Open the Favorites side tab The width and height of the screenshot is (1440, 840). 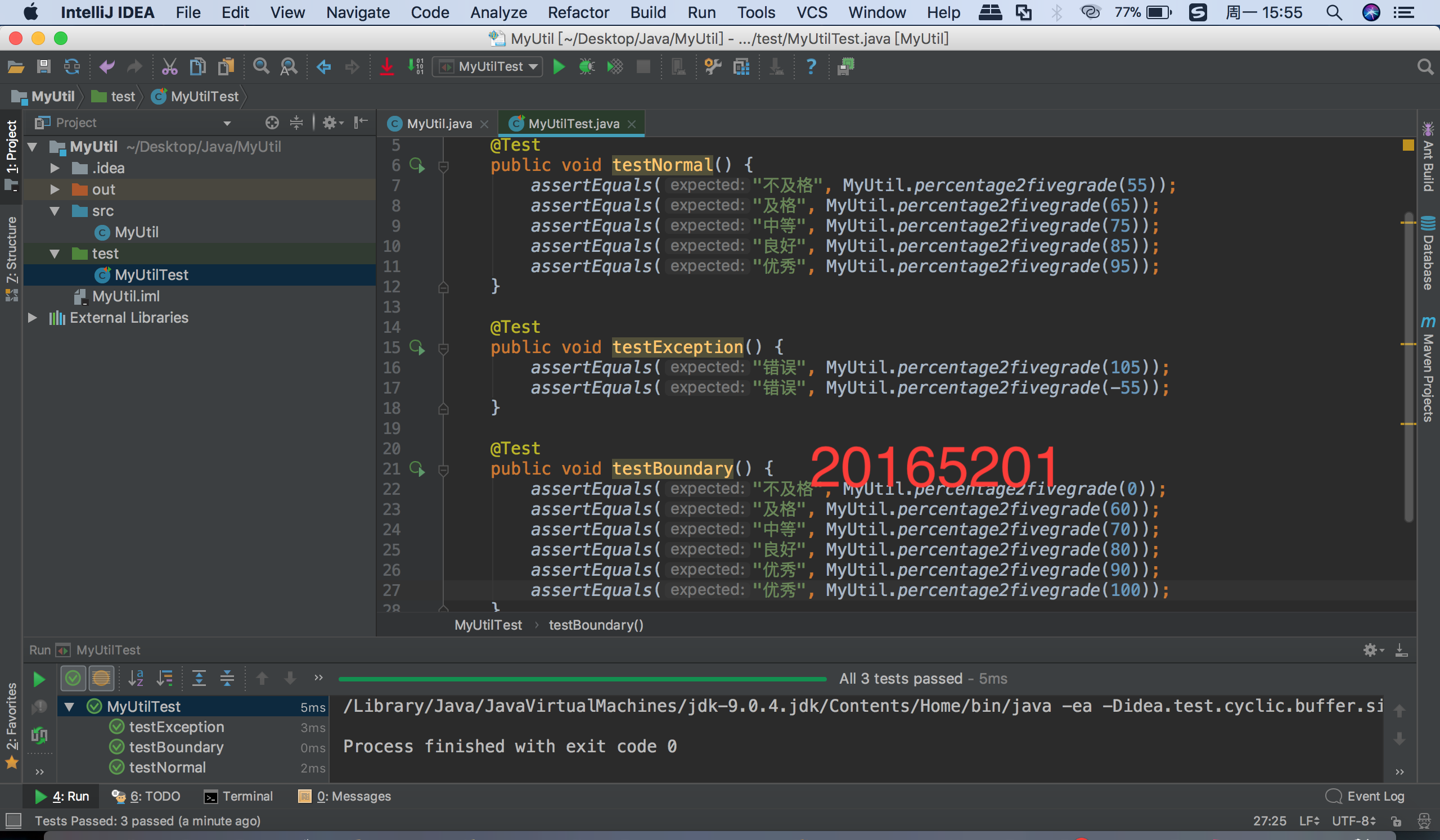[11, 725]
